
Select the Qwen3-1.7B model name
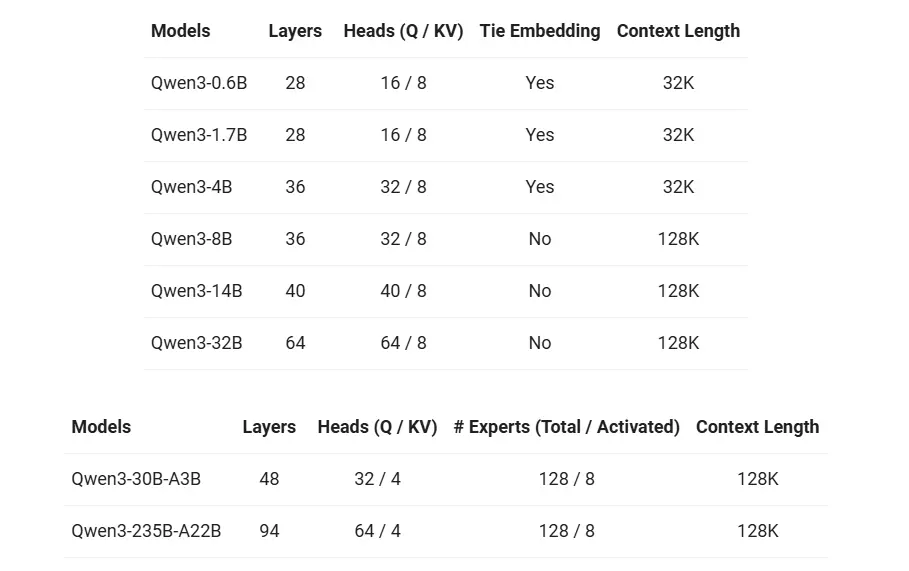199,135
